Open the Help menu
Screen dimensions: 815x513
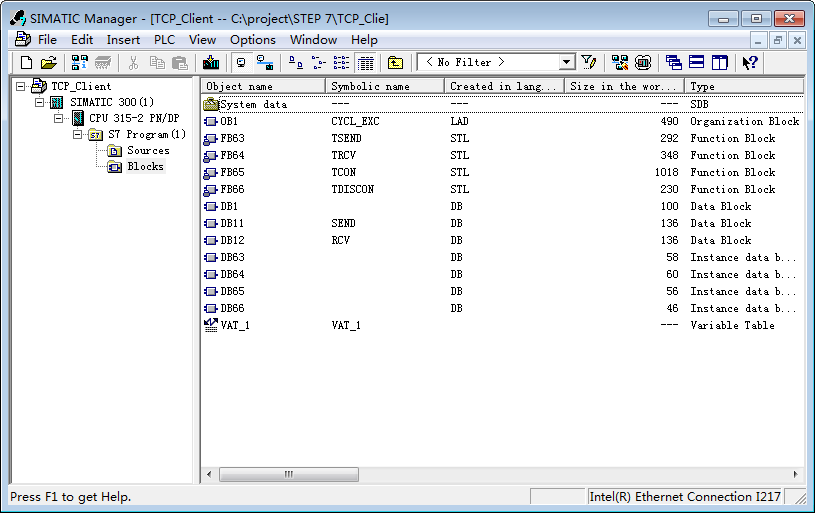pyautogui.click(x=364, y=40)
